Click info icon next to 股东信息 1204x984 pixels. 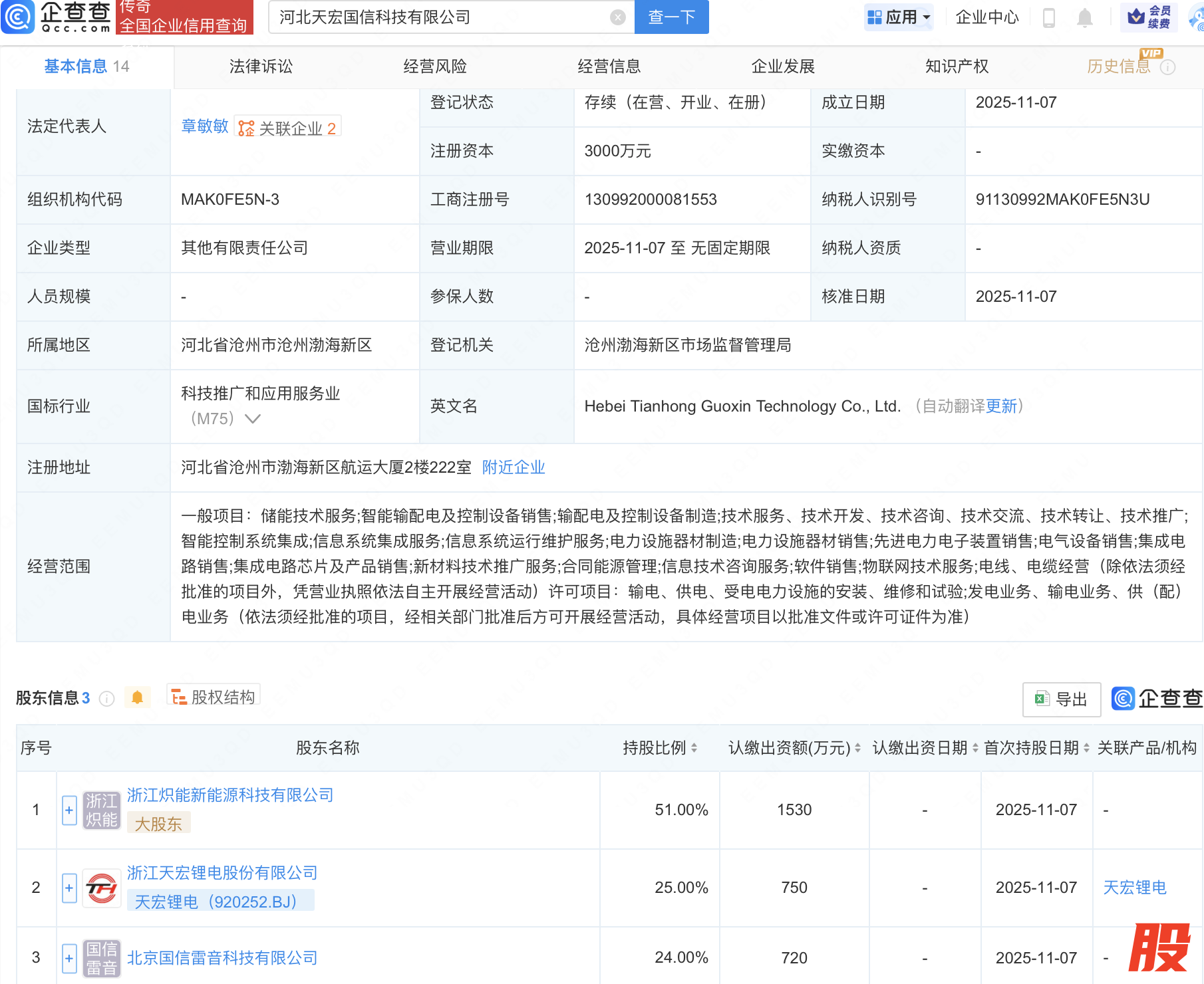[106, 699]
